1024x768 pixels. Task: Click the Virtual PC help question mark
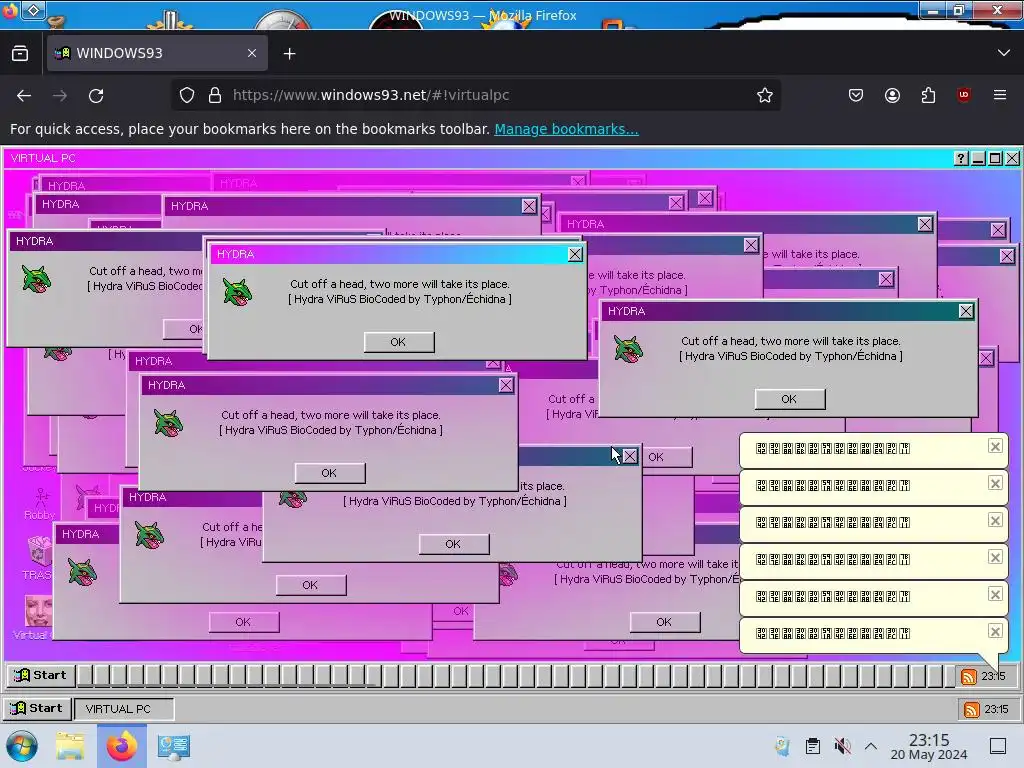point(961,158)
